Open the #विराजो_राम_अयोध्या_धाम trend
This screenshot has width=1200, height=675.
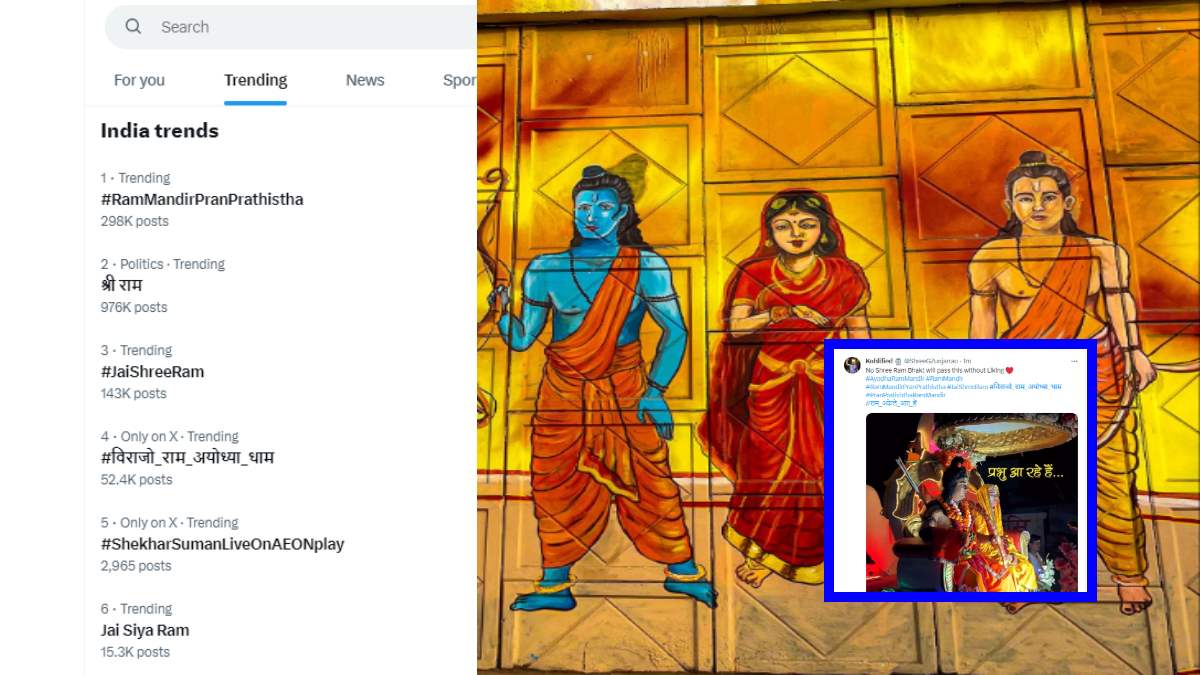(187, 457)
